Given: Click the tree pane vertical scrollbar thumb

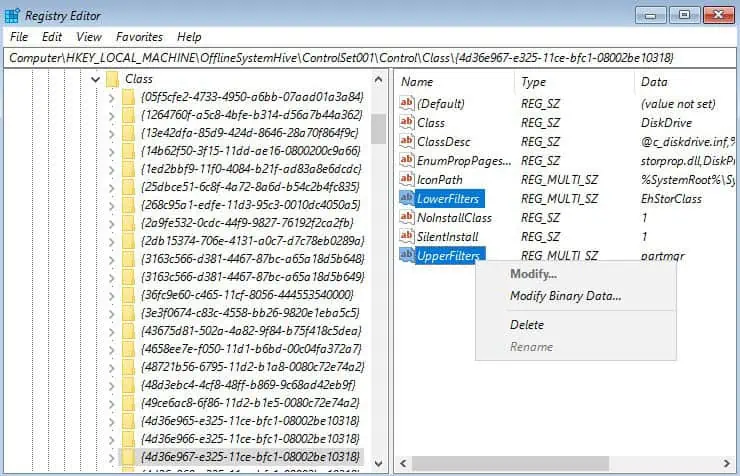Looking at the screenshot, I should [x=378, y=128].
